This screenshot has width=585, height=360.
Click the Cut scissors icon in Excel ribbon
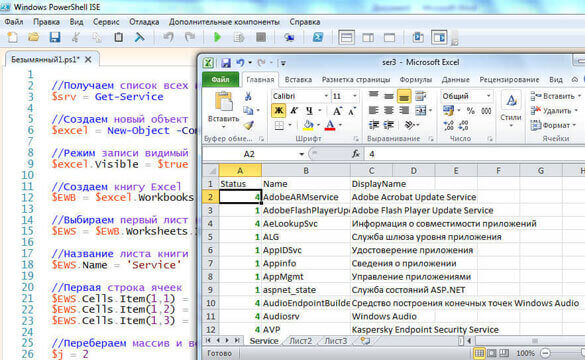tap(248, 97)
